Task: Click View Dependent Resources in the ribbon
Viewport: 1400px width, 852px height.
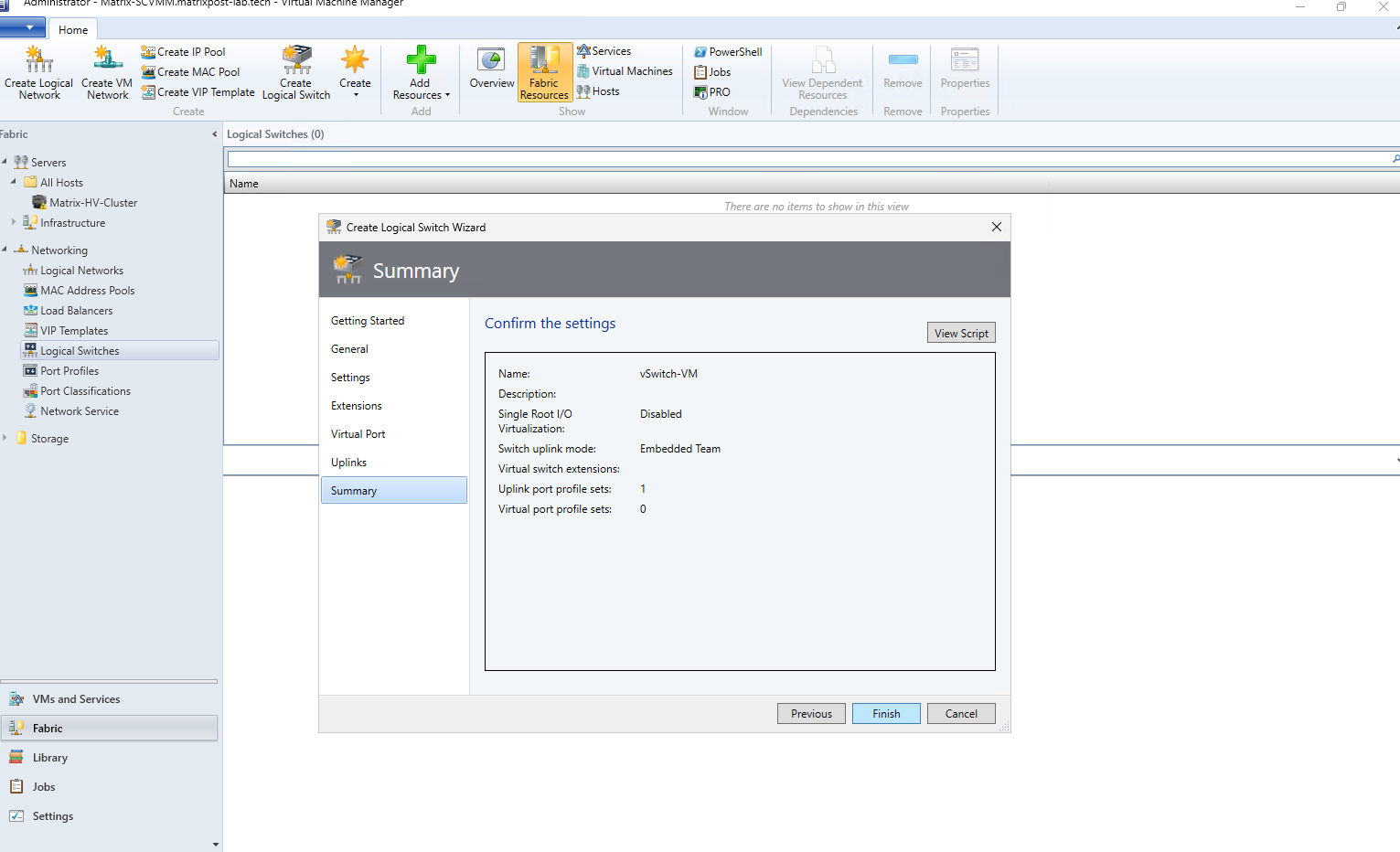Action: [x=822, y=72]
